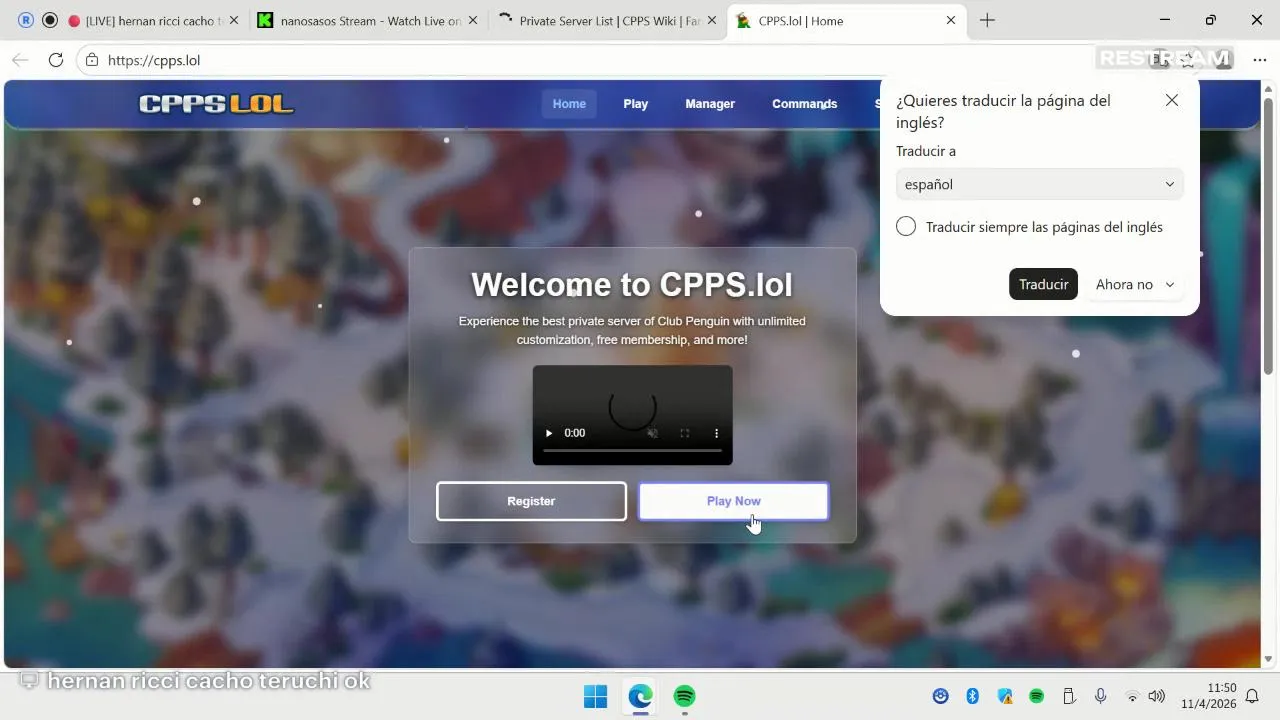
Task: Open Spotify from the taskbar
Action: point(684,696)
